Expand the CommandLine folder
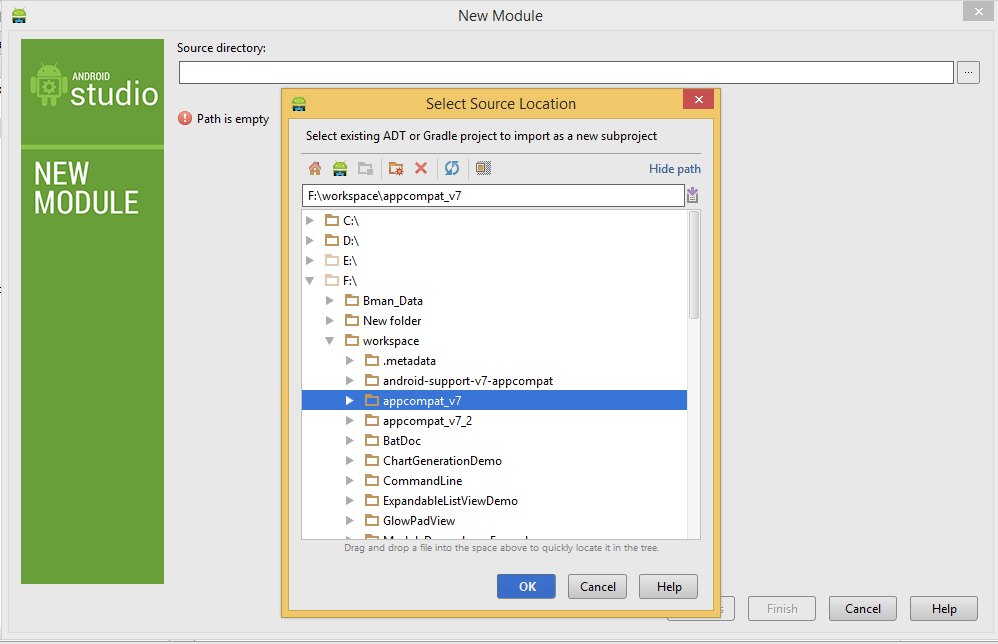The height and width of the screenshot is (644, 998). click(x=350, y=480)
